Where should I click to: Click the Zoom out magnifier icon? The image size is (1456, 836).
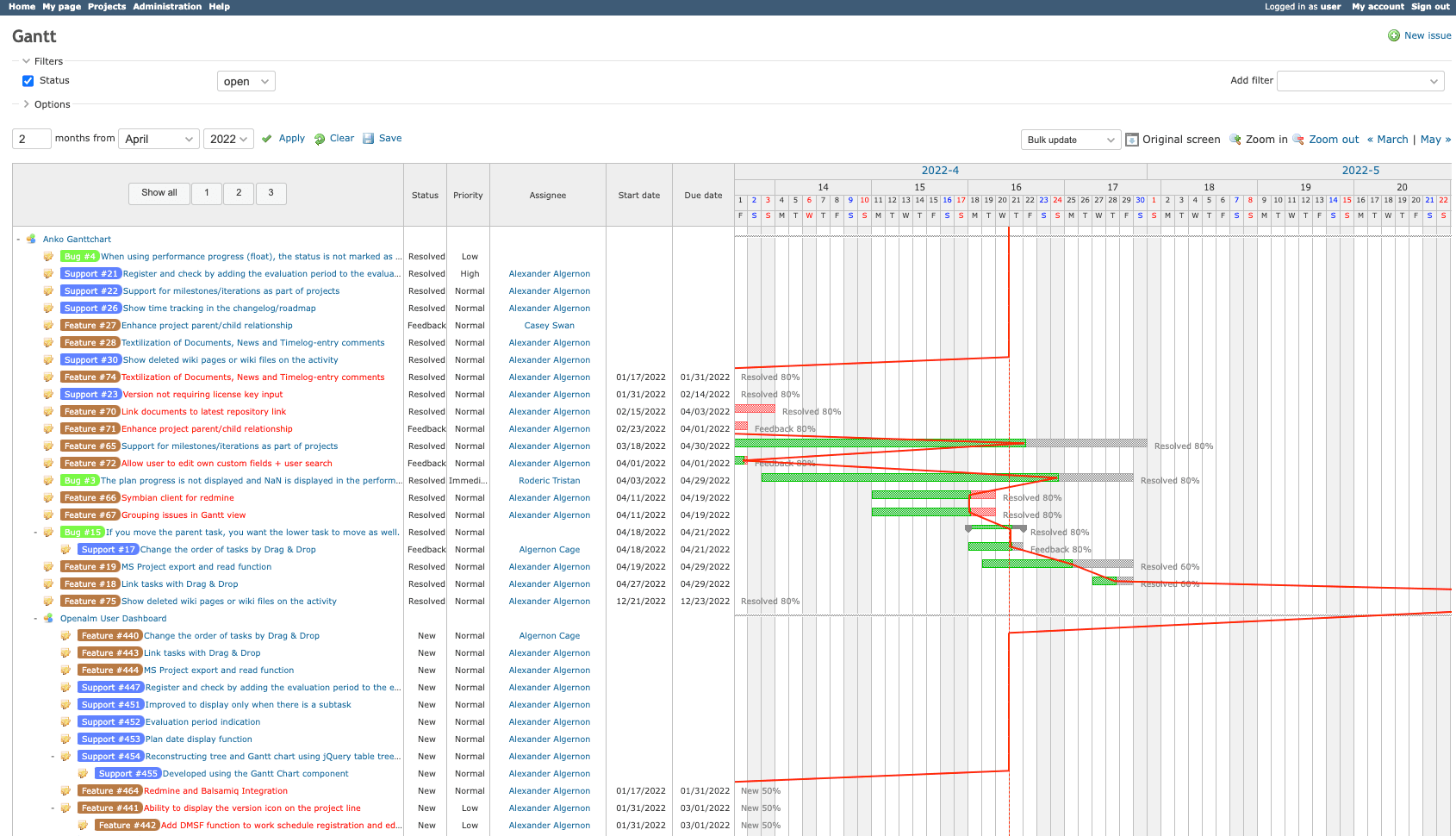(1298, 139)
